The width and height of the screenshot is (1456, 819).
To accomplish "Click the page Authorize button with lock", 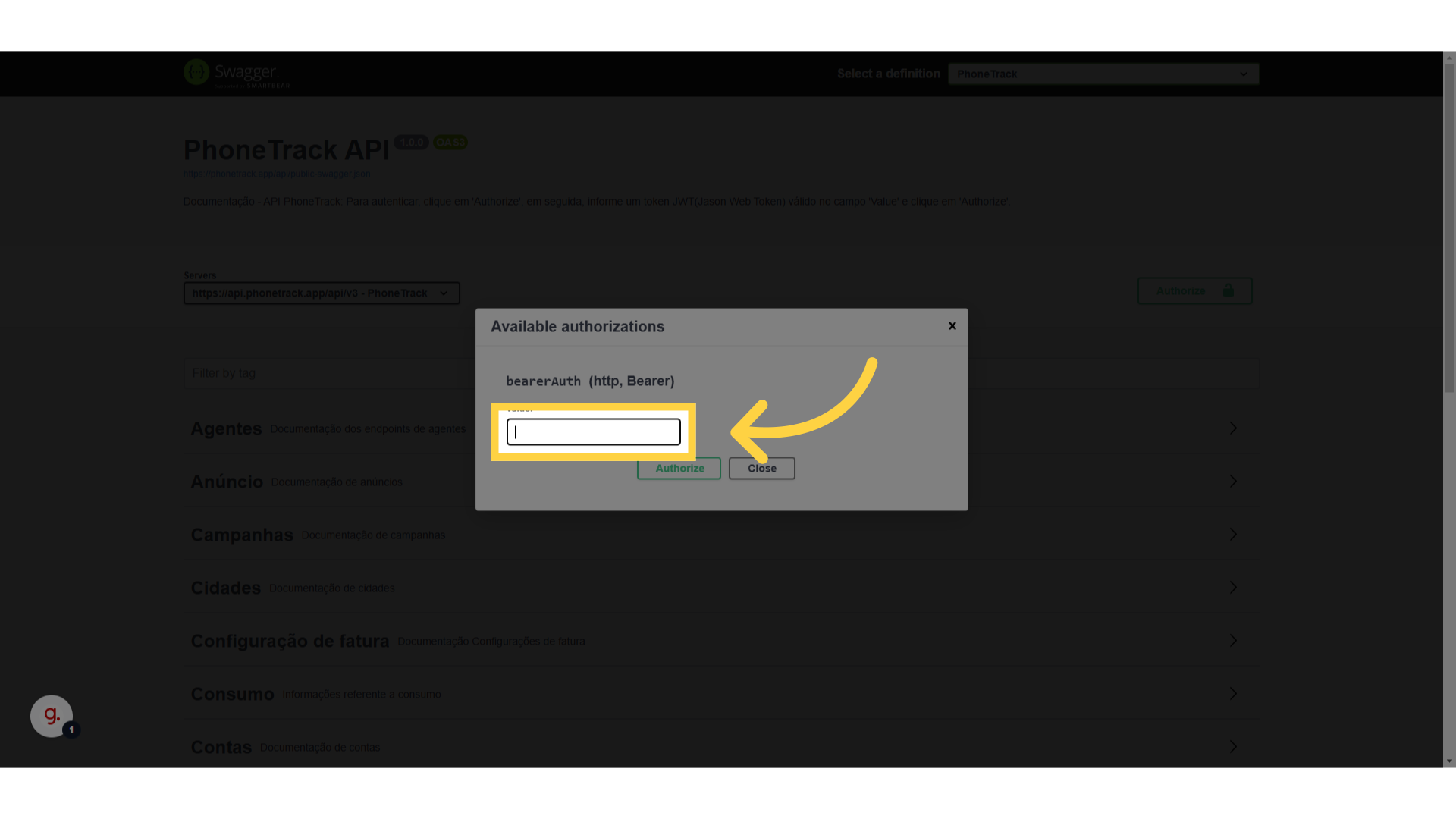I will pyautogui.click(x=1194, y=291).
